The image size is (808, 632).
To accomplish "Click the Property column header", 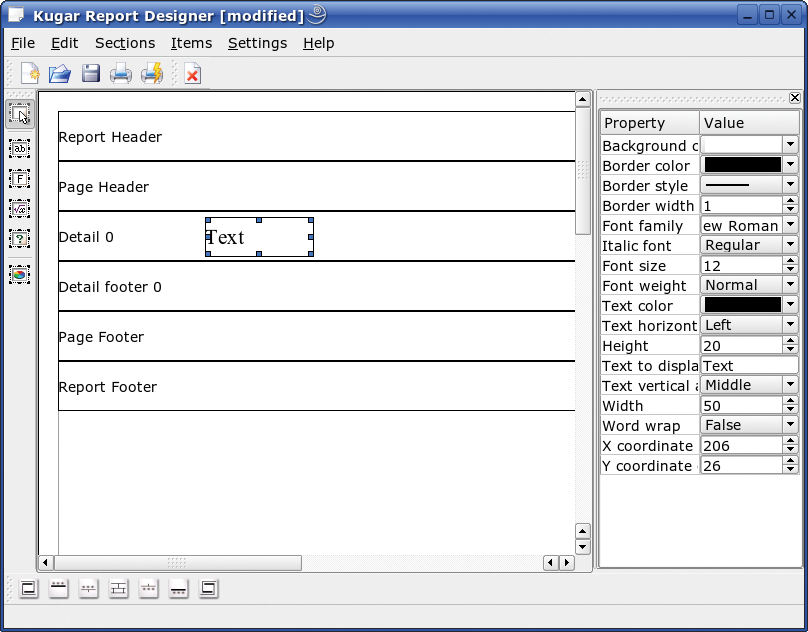I will point(650,123).
